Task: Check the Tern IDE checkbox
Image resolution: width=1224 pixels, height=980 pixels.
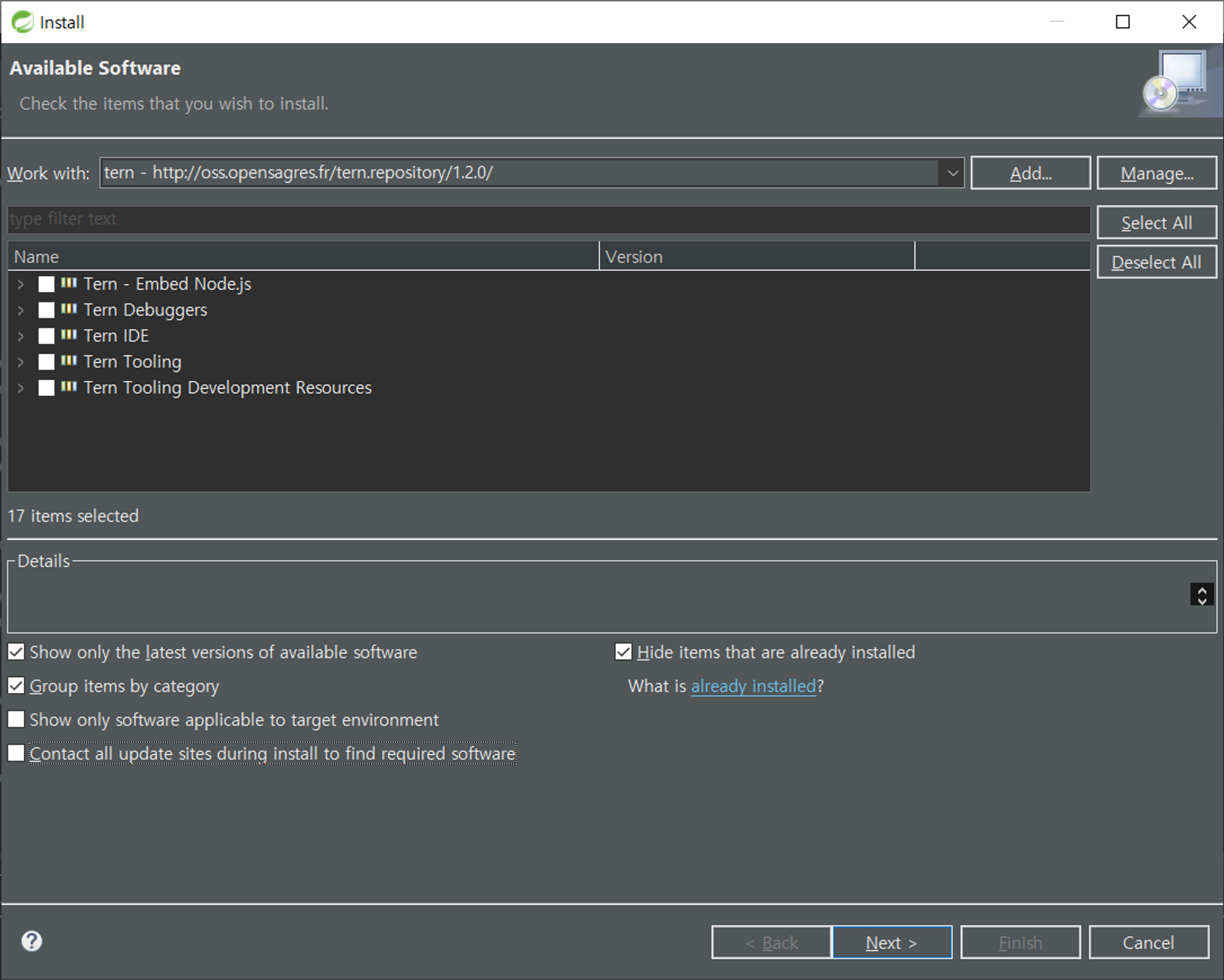Action: (47, 336)
